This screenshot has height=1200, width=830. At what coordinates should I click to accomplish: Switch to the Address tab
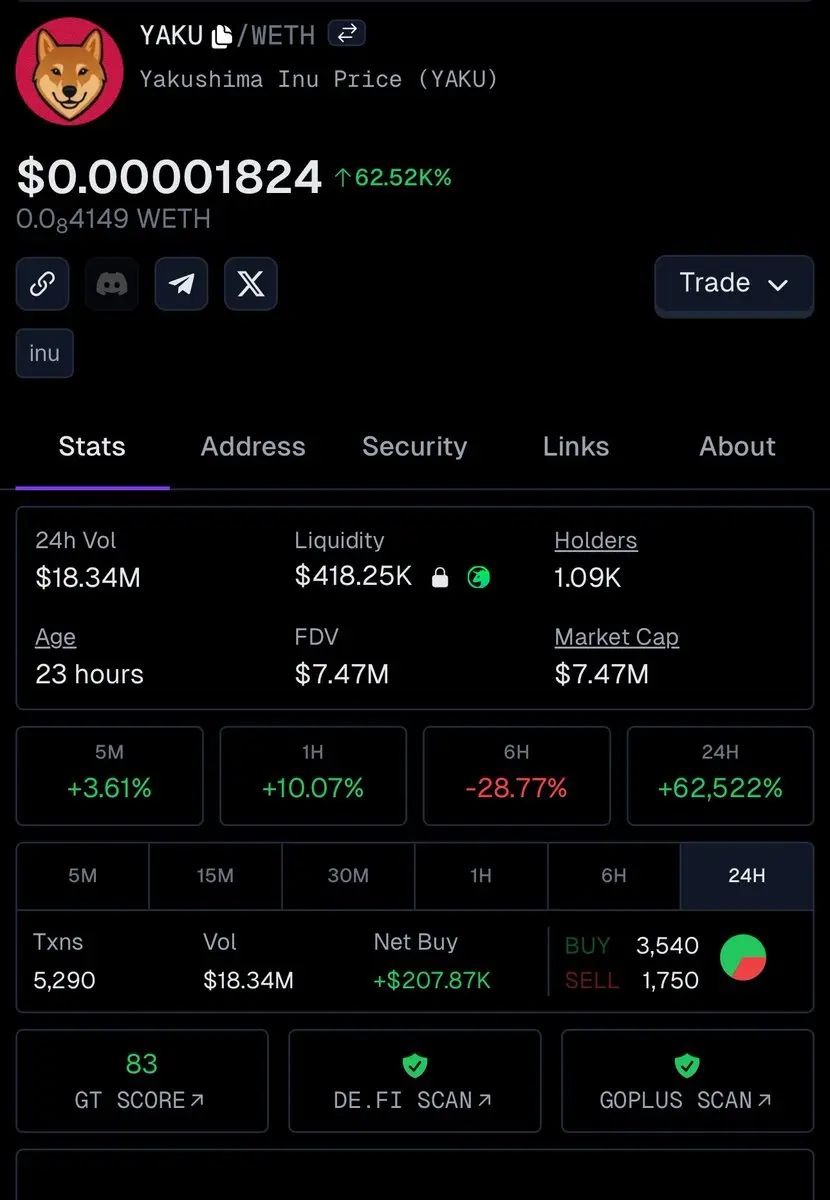[x=253, y=446]
